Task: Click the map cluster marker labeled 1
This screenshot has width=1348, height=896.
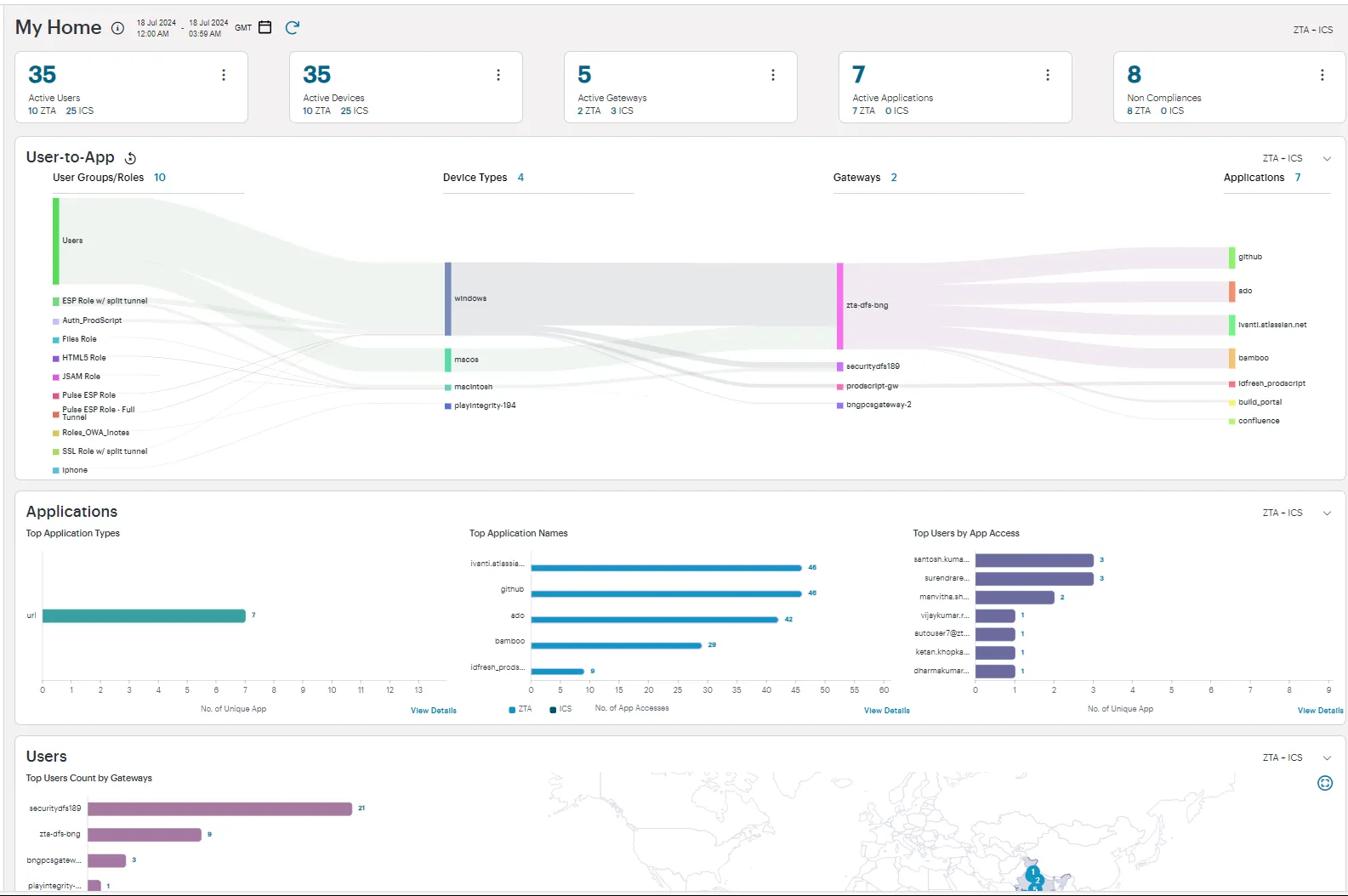Action: [1032, 872]
